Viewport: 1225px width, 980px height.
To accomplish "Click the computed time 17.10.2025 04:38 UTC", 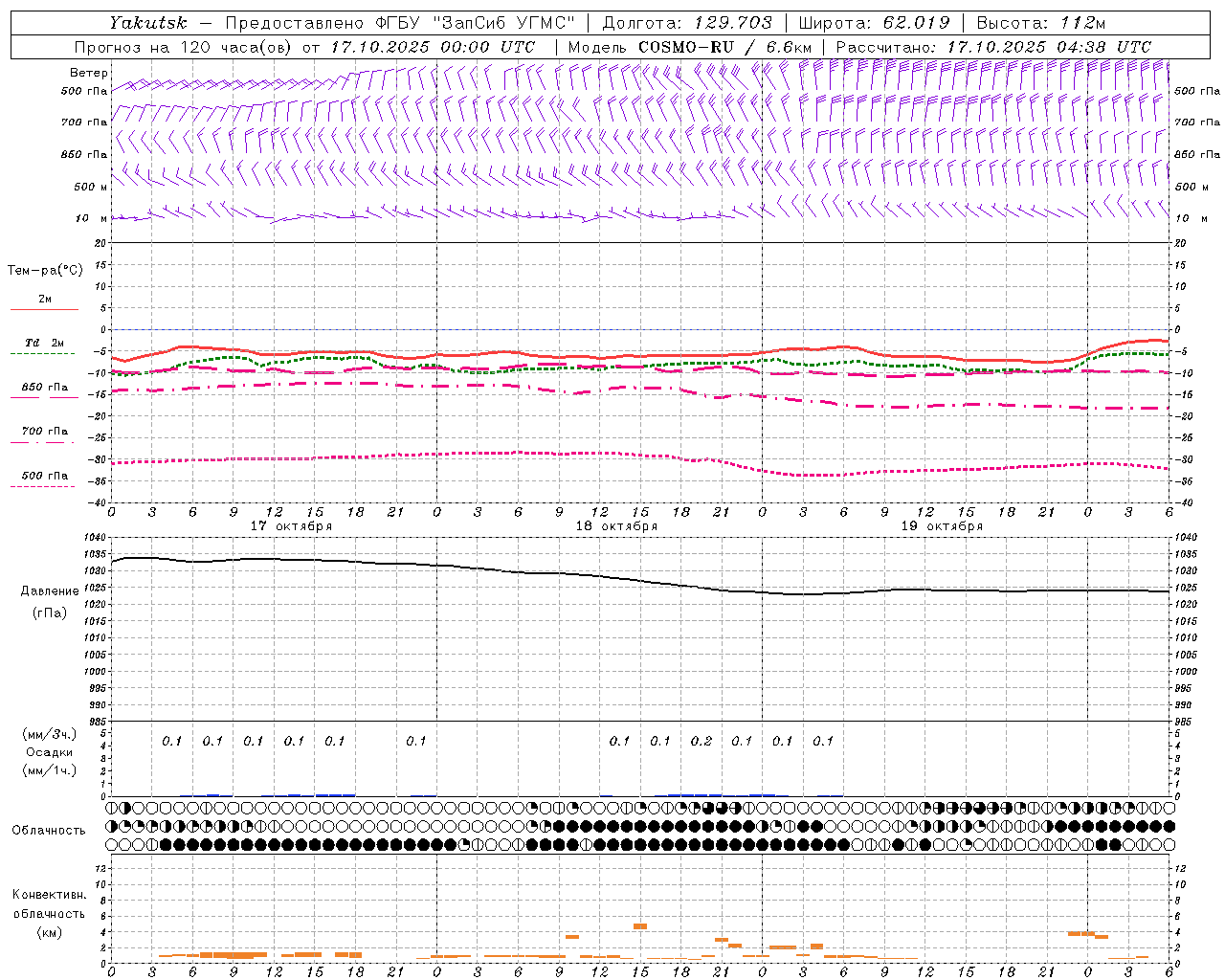I will point(1049,47).
